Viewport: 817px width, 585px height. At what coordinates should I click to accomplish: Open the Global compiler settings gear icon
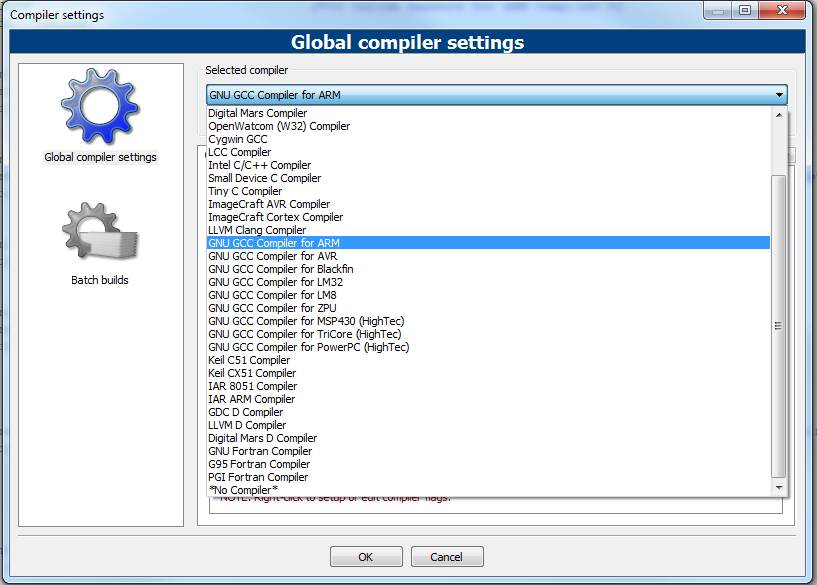[100, 106]
